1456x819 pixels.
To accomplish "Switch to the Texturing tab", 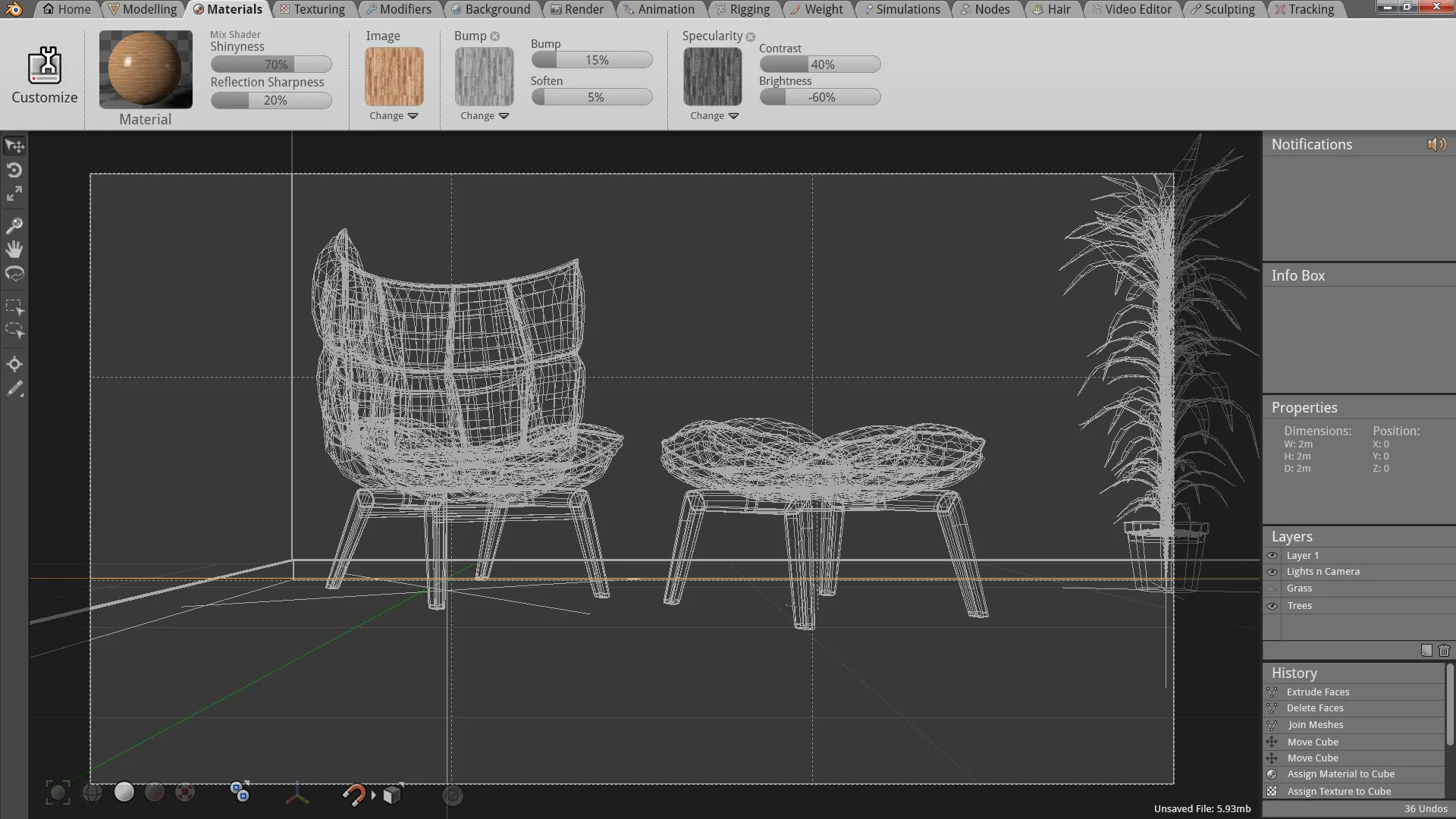I will pyautogui.click(x=312, y=9).
